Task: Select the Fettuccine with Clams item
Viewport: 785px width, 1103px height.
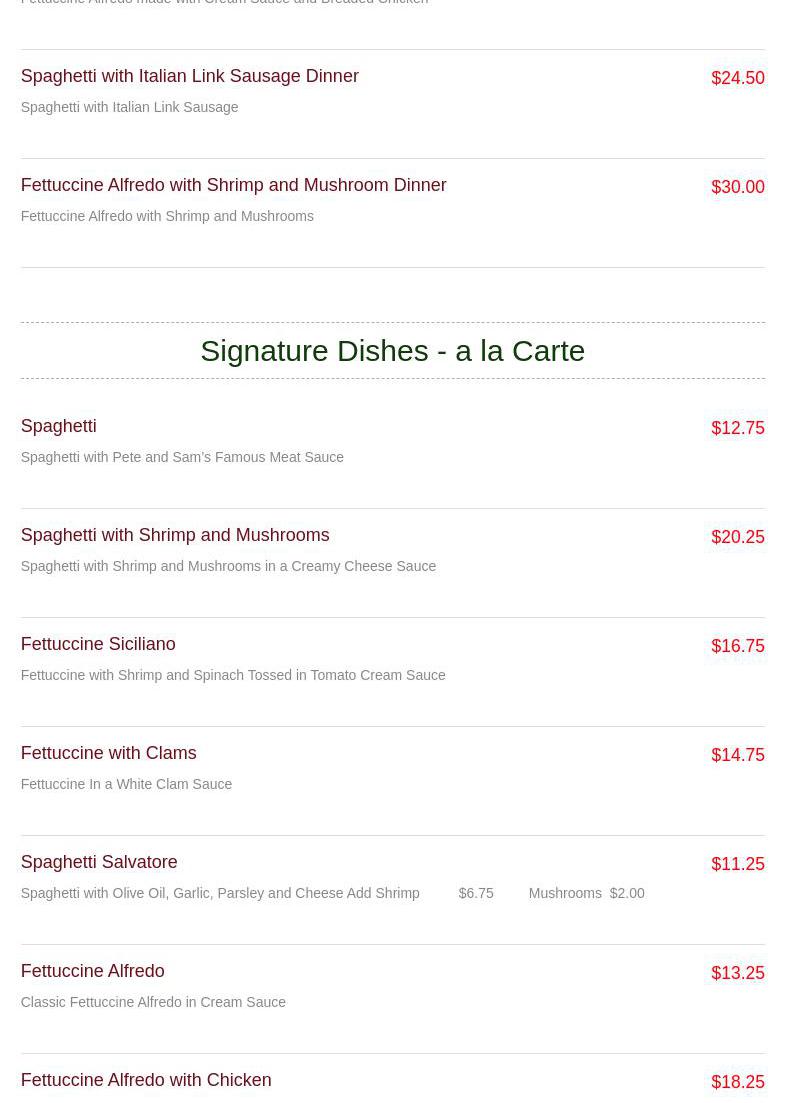Action: (x=108, y=753)
